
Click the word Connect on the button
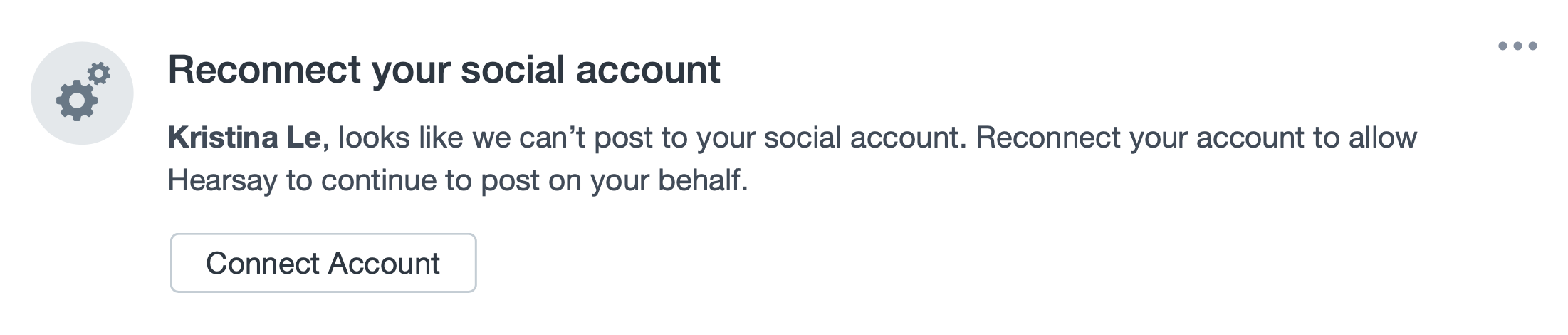point(263,264)
